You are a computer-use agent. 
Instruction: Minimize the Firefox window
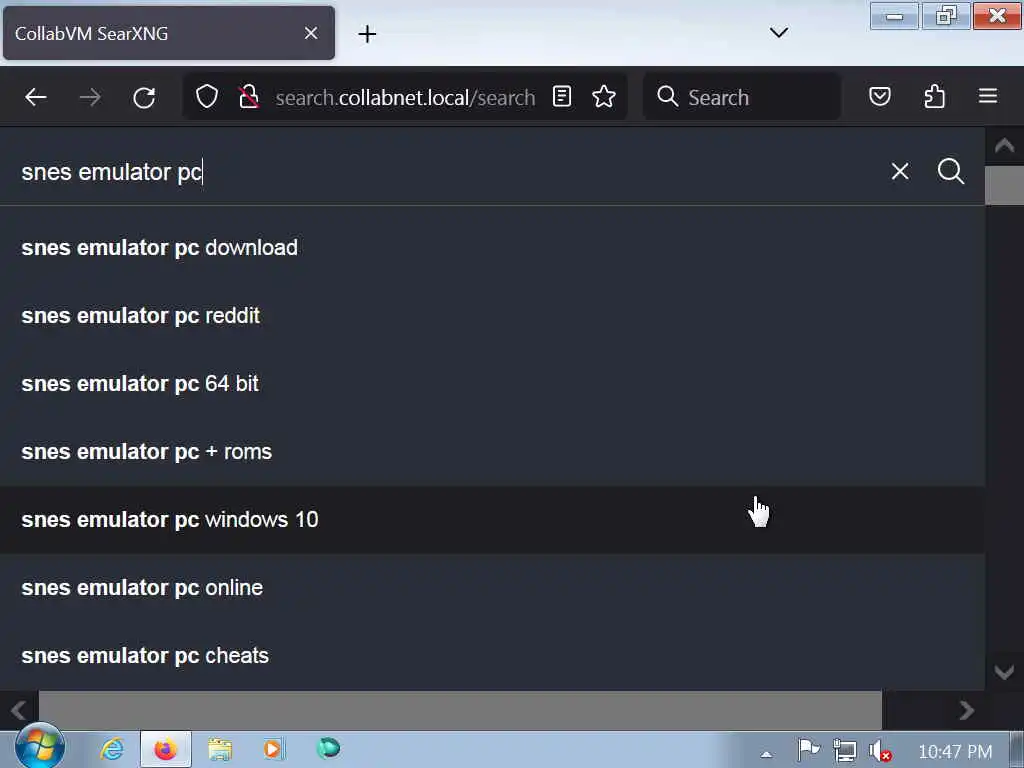click(x=894, y=16)
